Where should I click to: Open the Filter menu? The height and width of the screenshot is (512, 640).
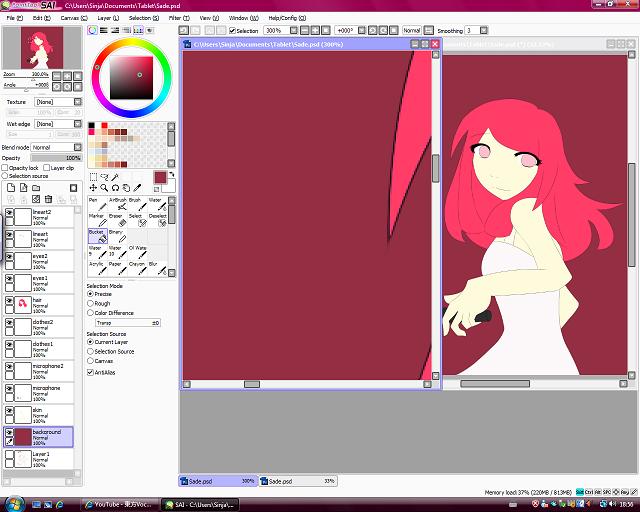click(176, 18)
